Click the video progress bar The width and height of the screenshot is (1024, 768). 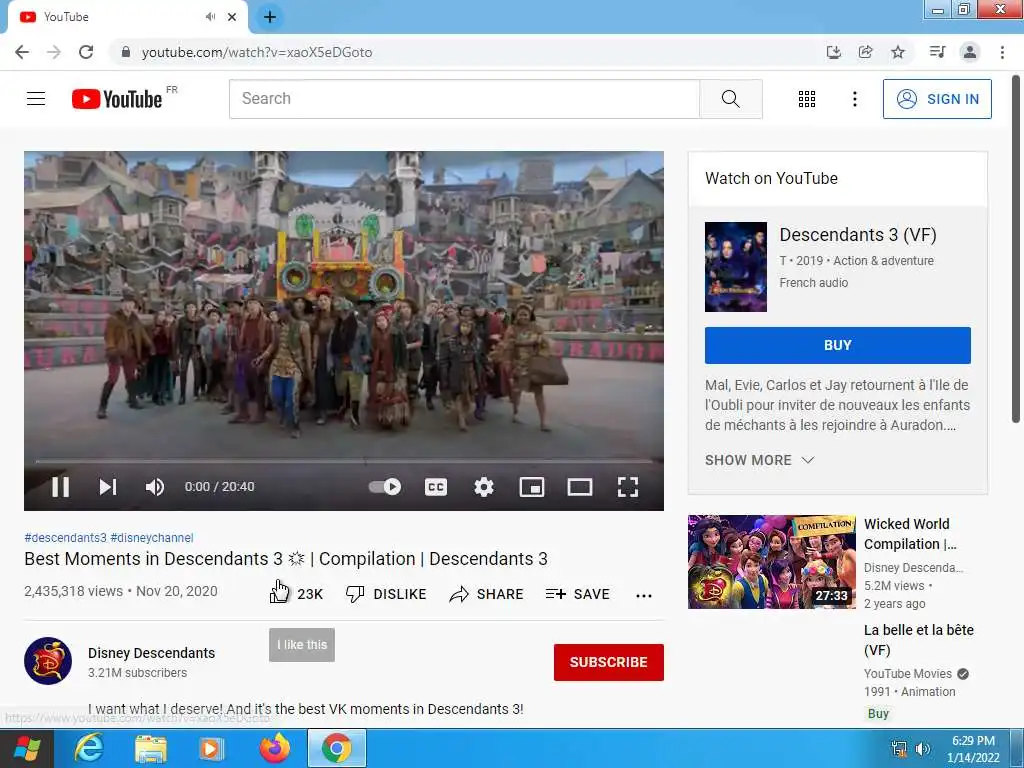(x=344, y=461)
